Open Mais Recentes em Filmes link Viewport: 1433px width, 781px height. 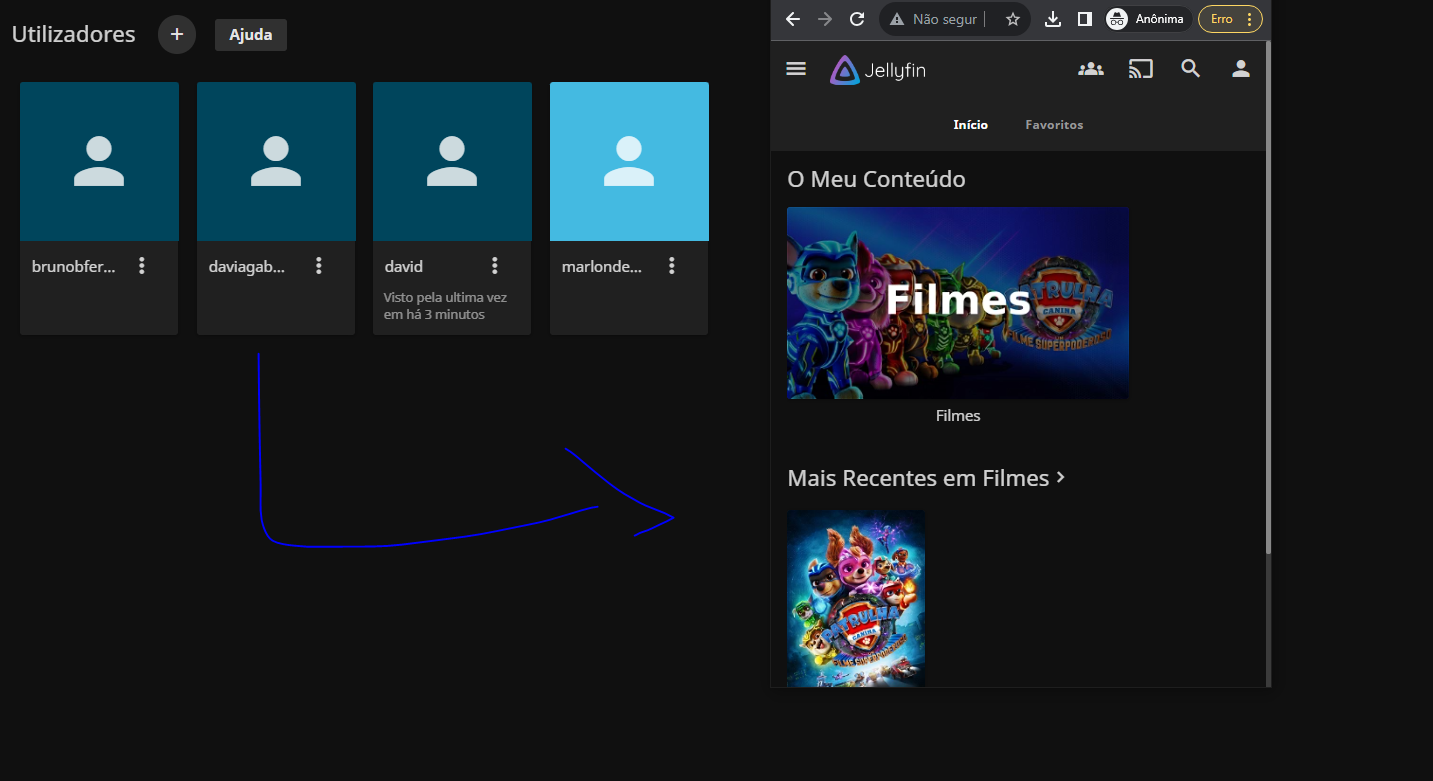(x=926, y=478)
